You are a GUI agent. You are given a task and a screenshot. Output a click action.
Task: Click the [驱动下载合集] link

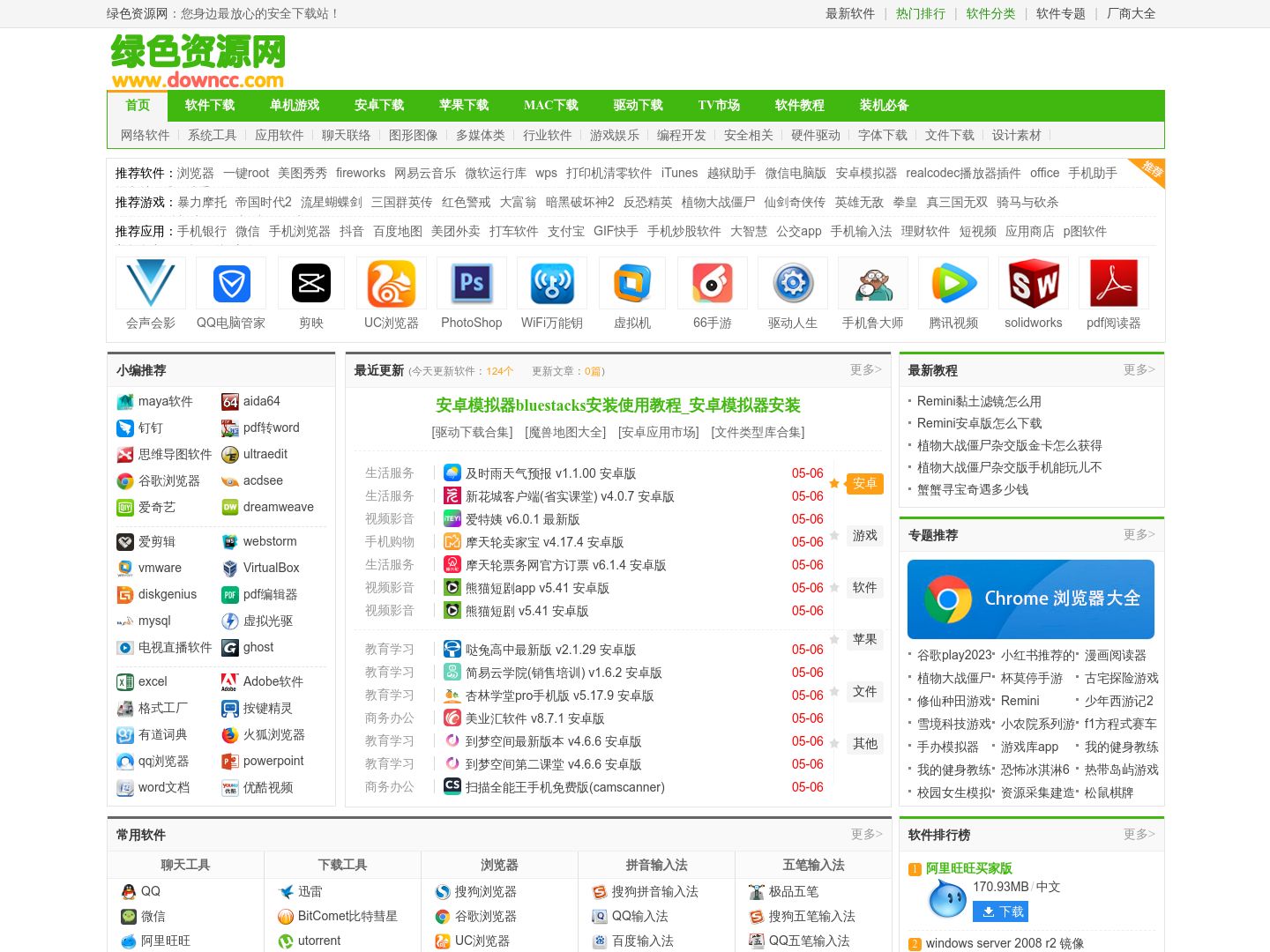tap(472, 432)
